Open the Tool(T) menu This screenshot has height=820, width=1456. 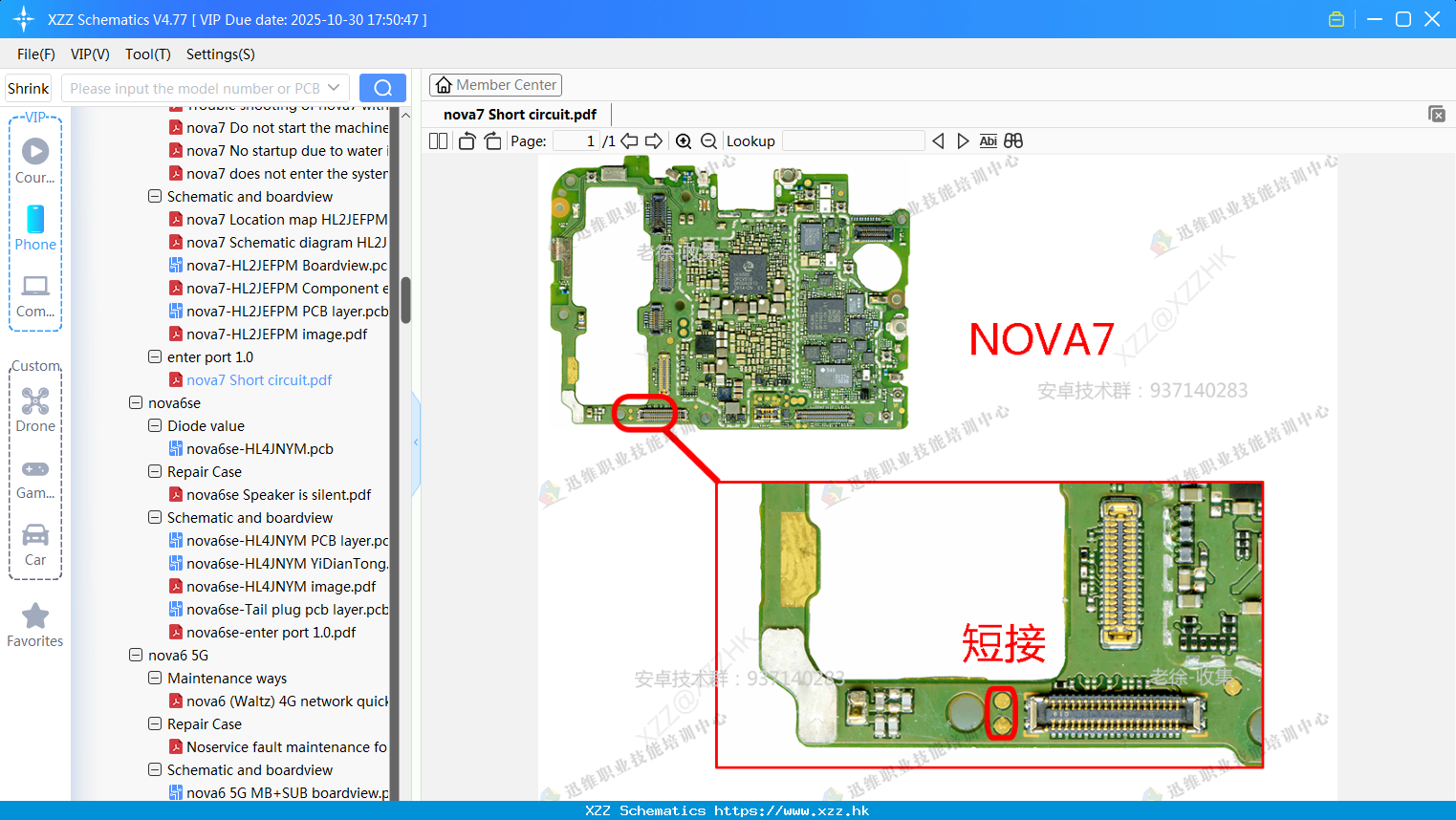(148, 54)
